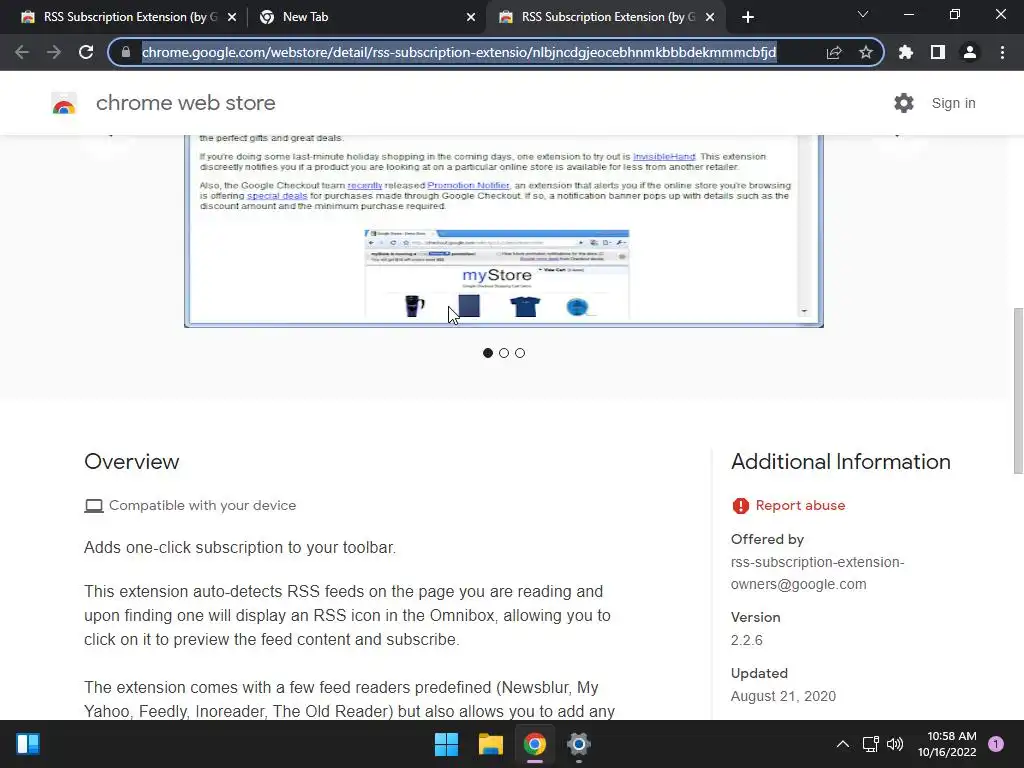Open Chrome three-dot menu
Screen dimensions: 1024x768
click(1002, 52)
